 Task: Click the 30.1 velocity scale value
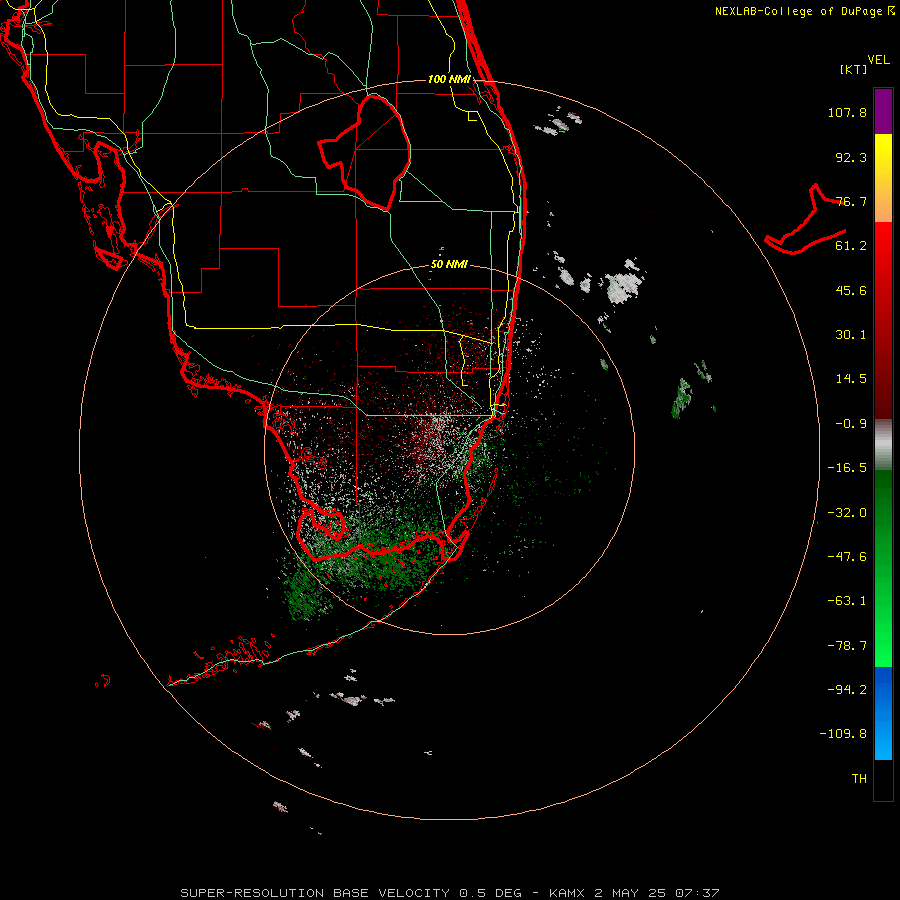(x=851, y=335)
